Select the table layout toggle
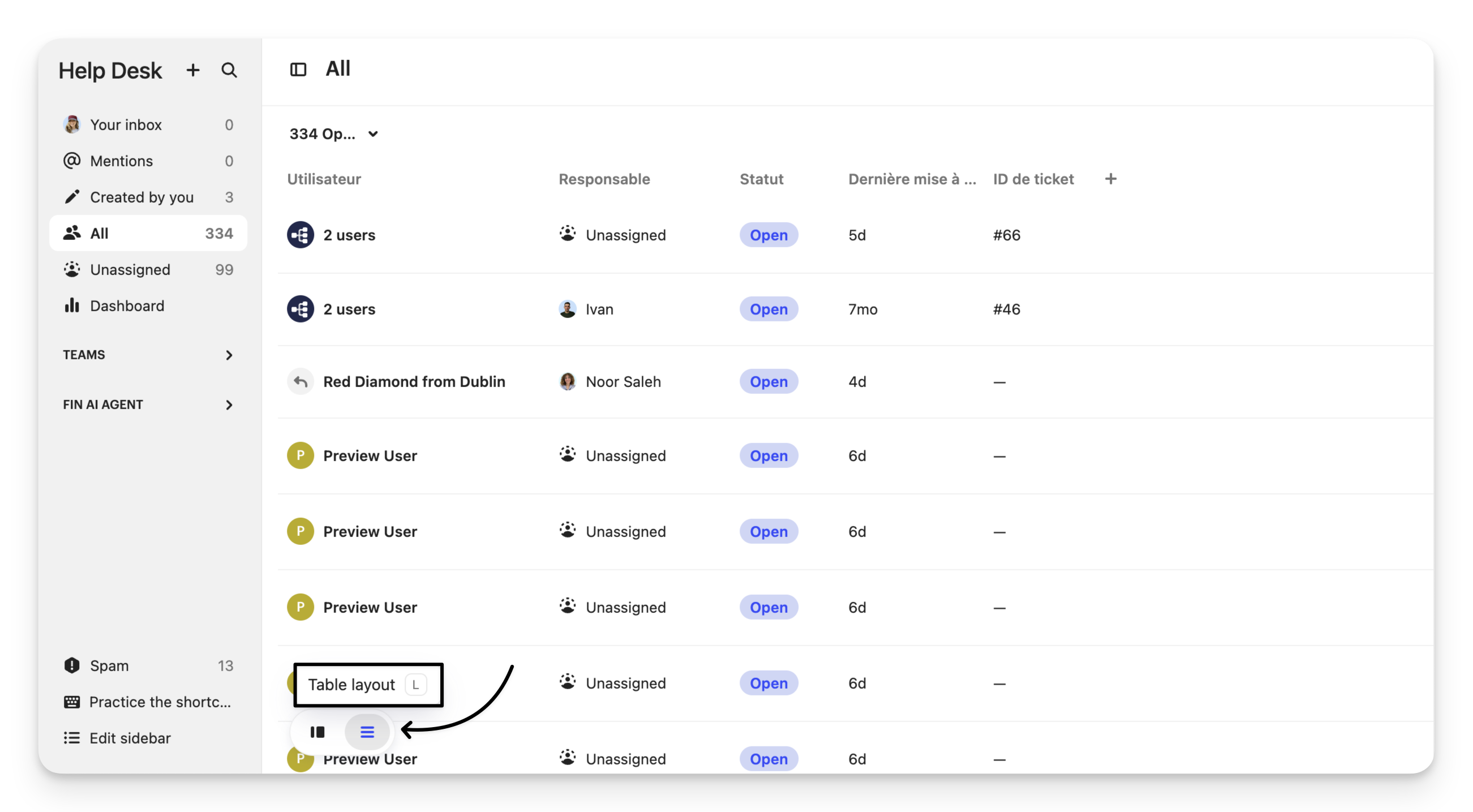 (x=367, y=732)
